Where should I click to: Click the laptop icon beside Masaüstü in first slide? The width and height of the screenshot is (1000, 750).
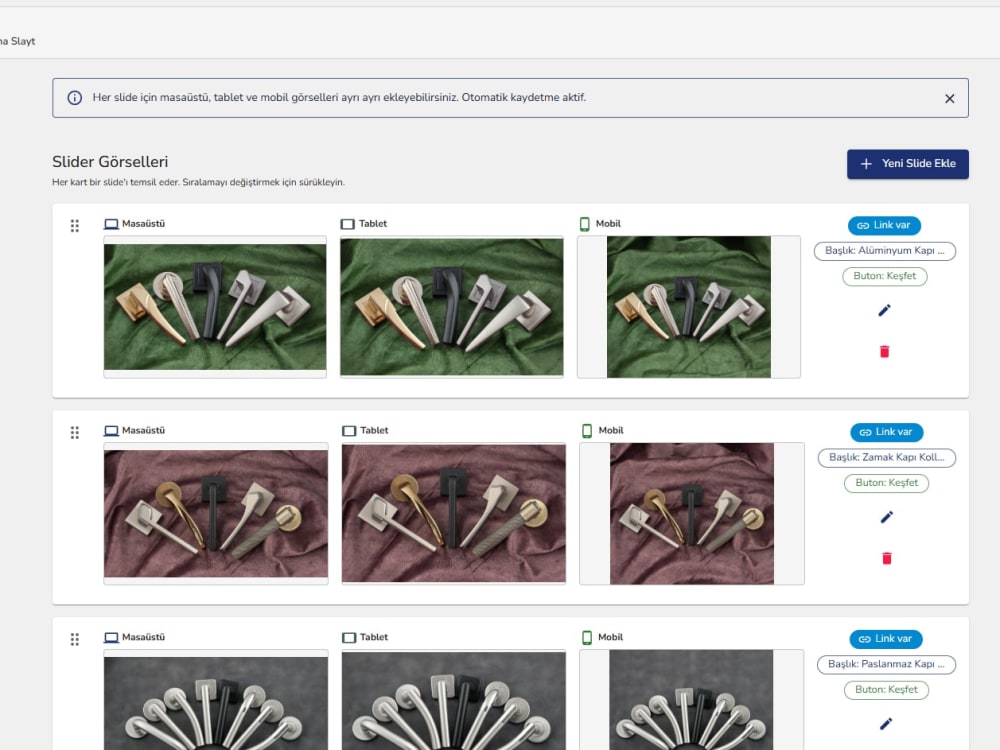pos(111,224)
